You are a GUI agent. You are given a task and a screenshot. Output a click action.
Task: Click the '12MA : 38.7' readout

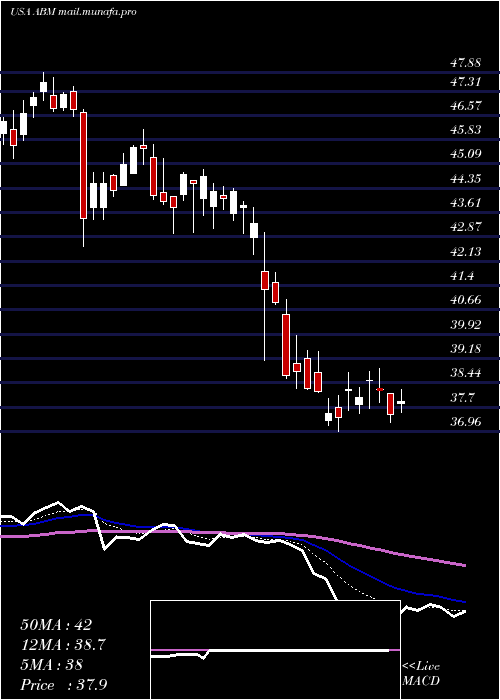(x=63, y=645)
